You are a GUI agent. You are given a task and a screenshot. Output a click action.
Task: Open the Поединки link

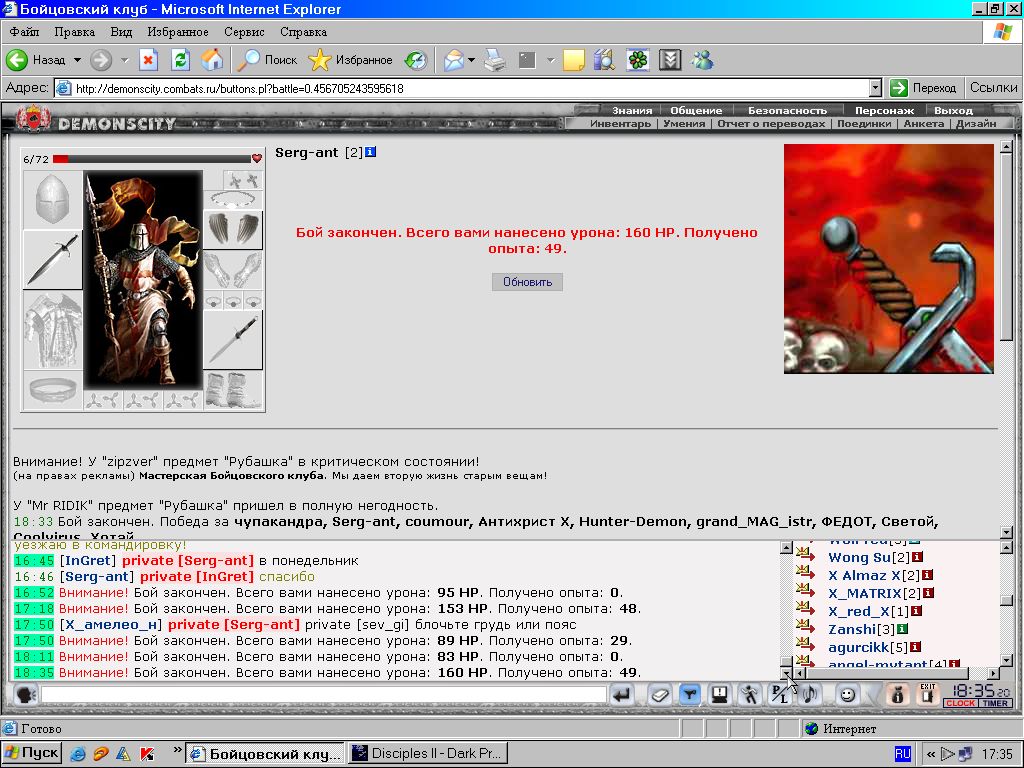coord(864,123)
